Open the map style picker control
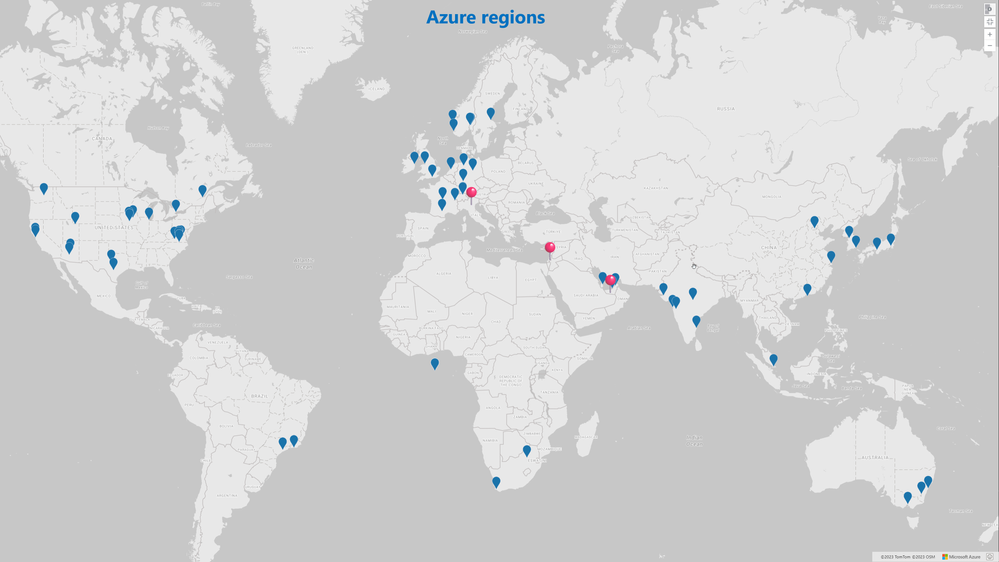The height and width of the screenshot is (562, 999). click(x=989, y=9)
